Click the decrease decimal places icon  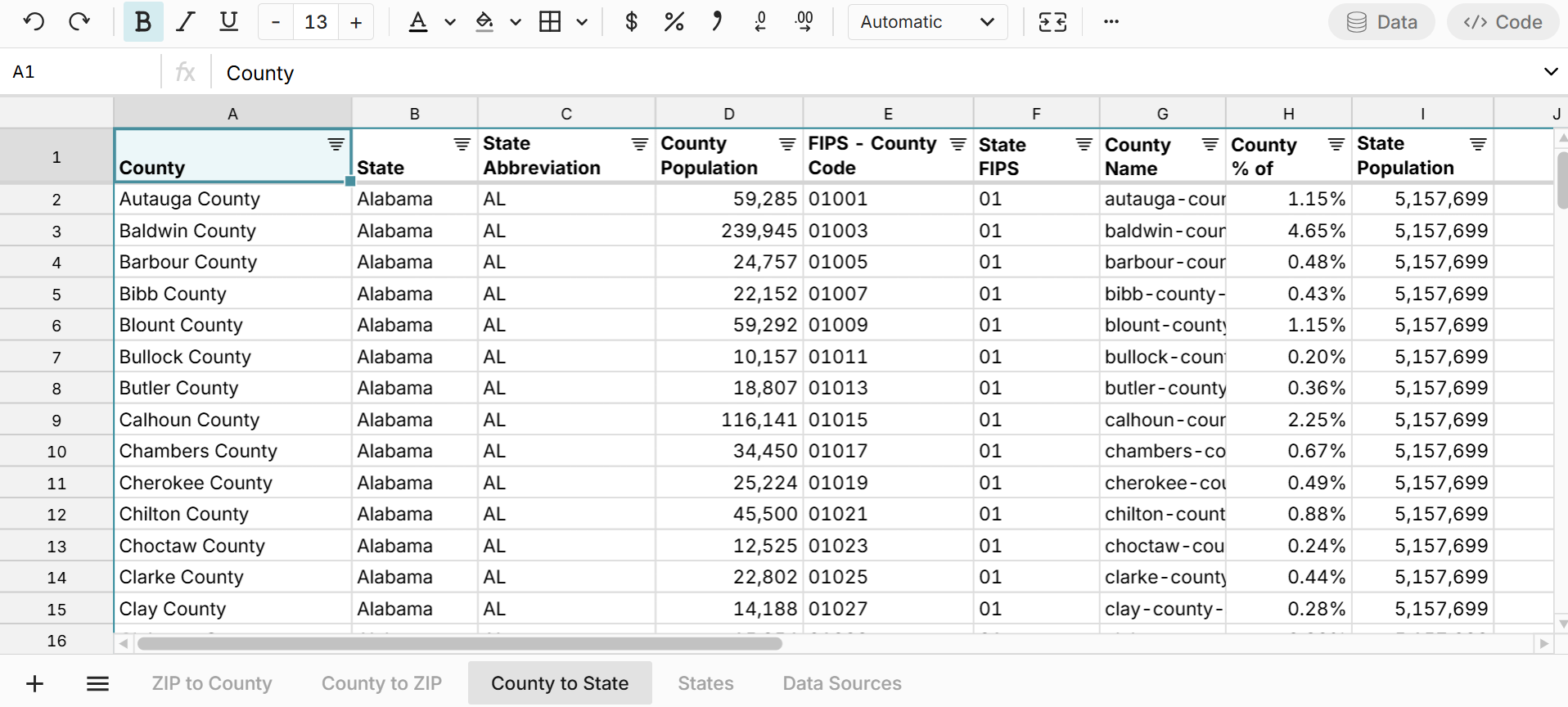pyautogui.click(x=760, y=22)
